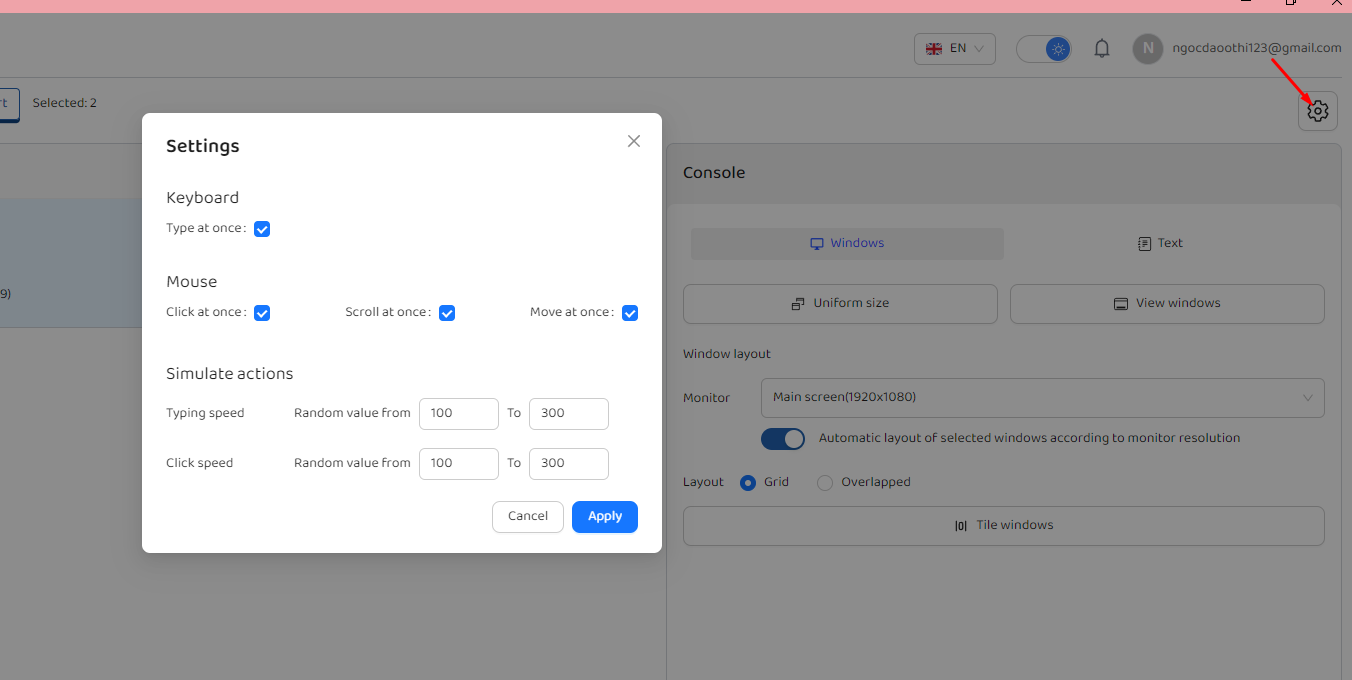Select the Overlapped layout radio button
Screen dimensions: 1352x680
pyautogui.click(x=825, y=483)
